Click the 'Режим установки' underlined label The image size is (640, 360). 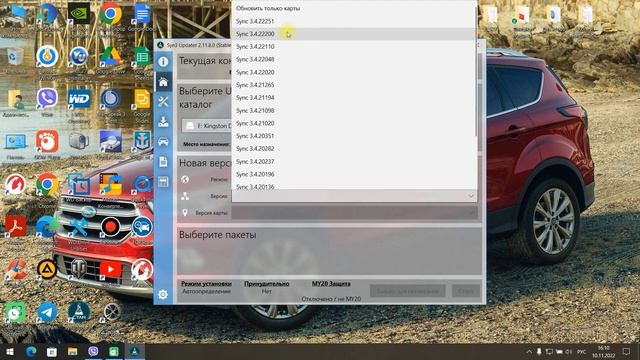206,284
